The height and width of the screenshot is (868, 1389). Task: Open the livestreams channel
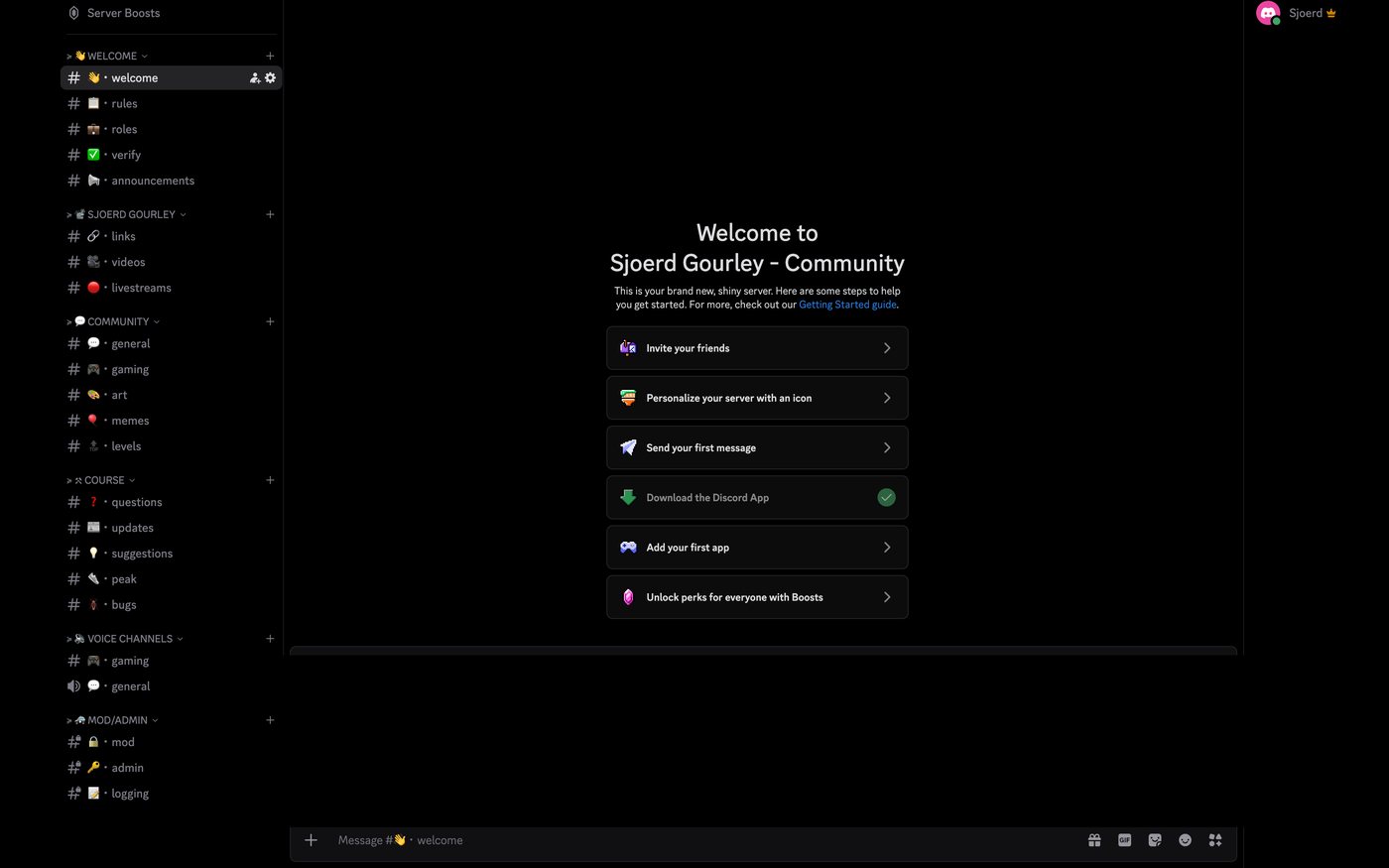171,288
